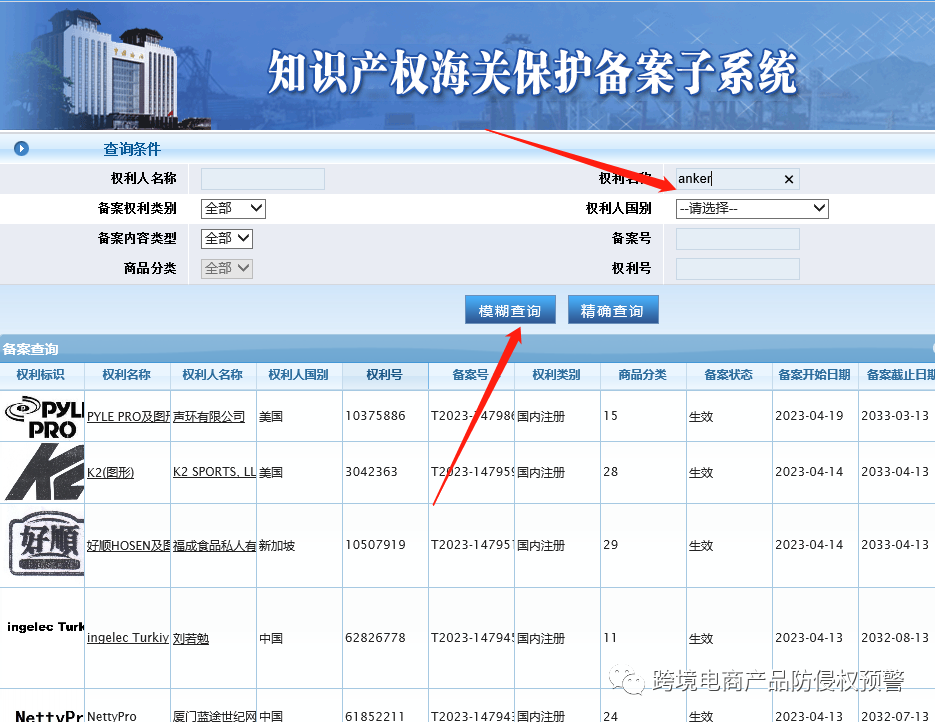The image size is (935, 722).
Task: Click the input field containing anker
Action: pos(738,179)
